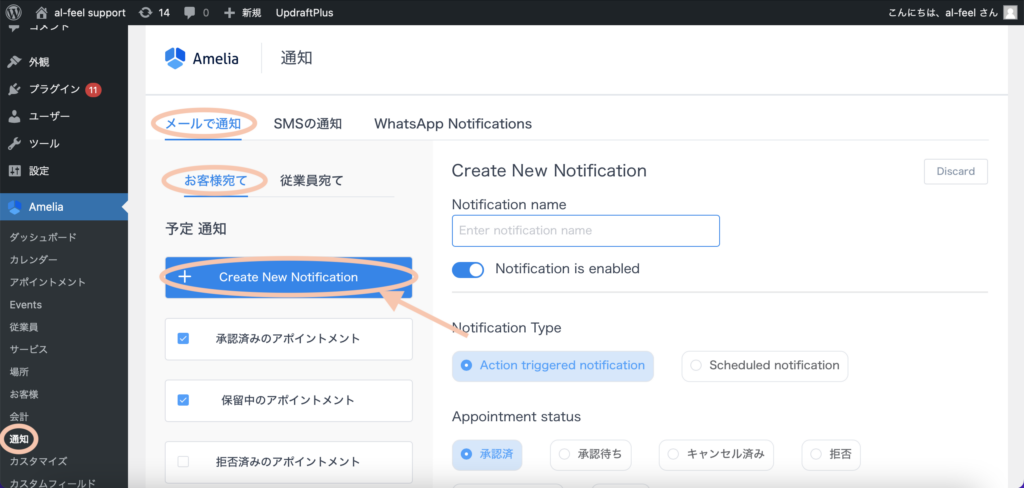Check the 拒否済みのアポイントメント checkbox
This screenshot has height=488, width=1024.
[183, 462]
